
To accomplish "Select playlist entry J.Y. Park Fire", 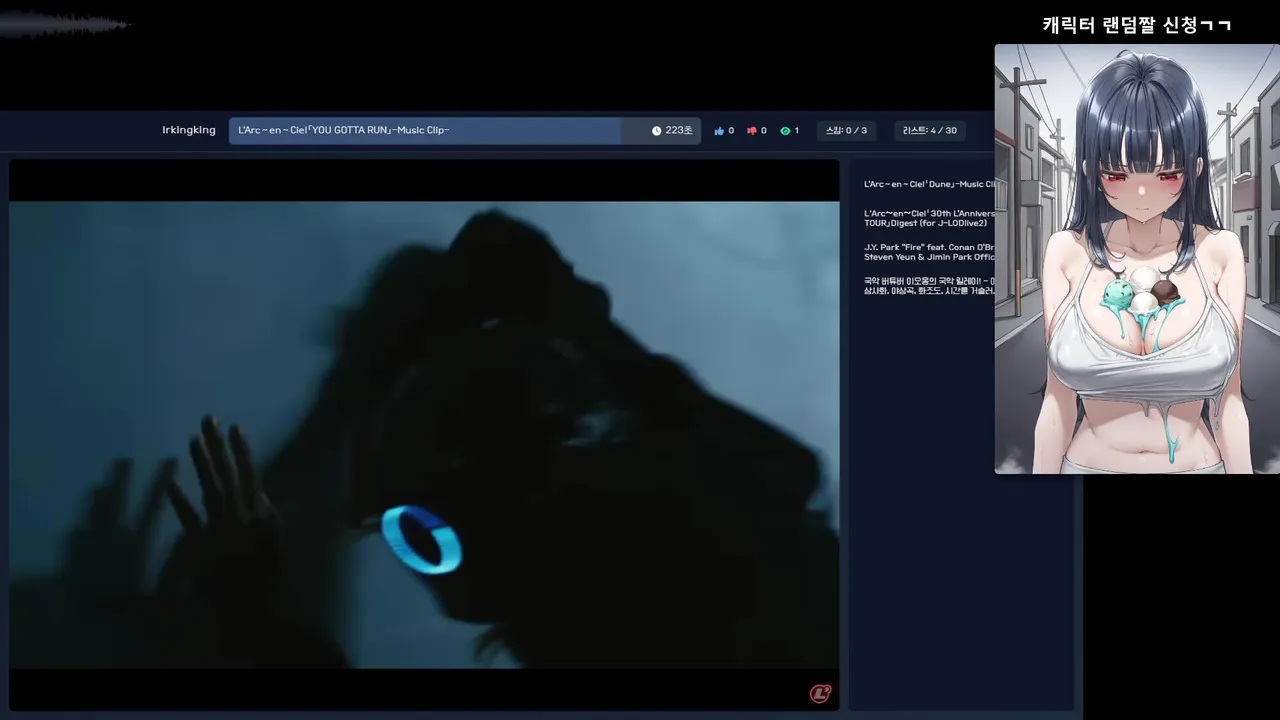I will (x=929, y=252).
